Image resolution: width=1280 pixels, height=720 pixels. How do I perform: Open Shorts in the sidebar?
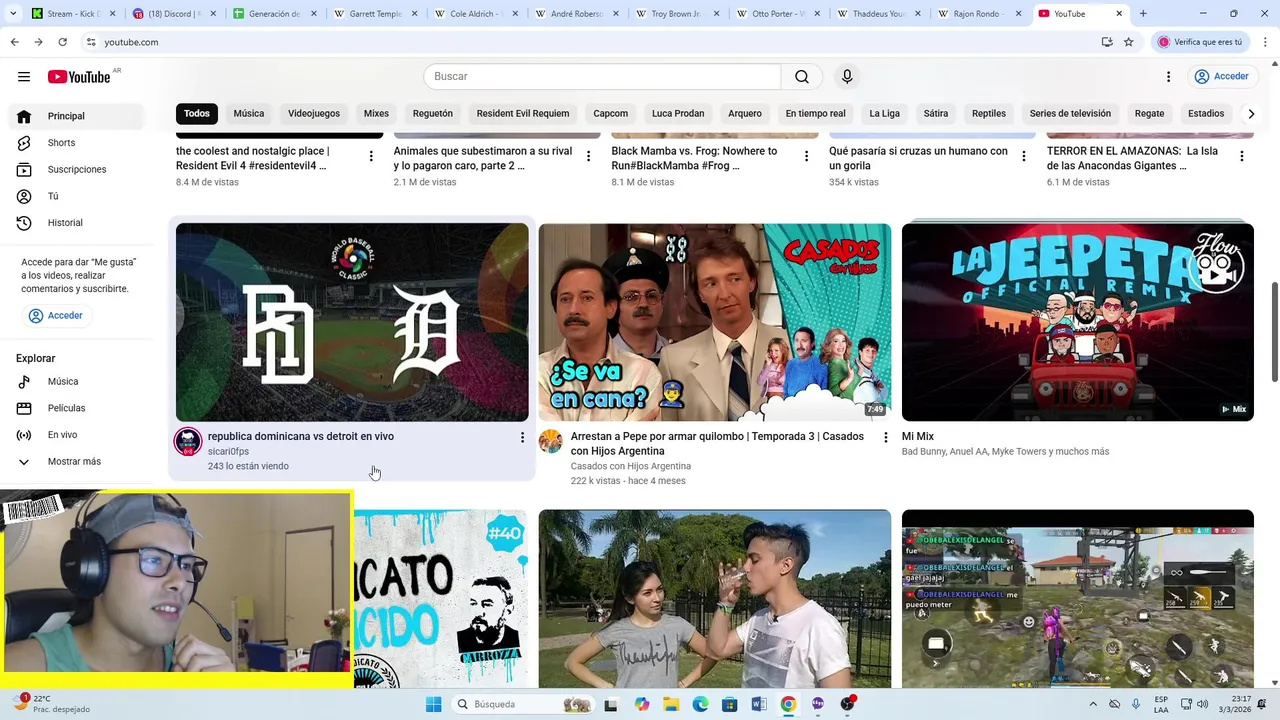click(x=78, y=143)
